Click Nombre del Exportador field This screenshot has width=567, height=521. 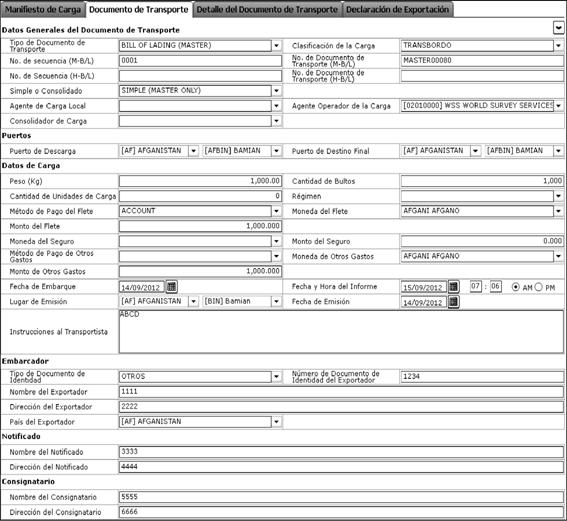(341, 392)
